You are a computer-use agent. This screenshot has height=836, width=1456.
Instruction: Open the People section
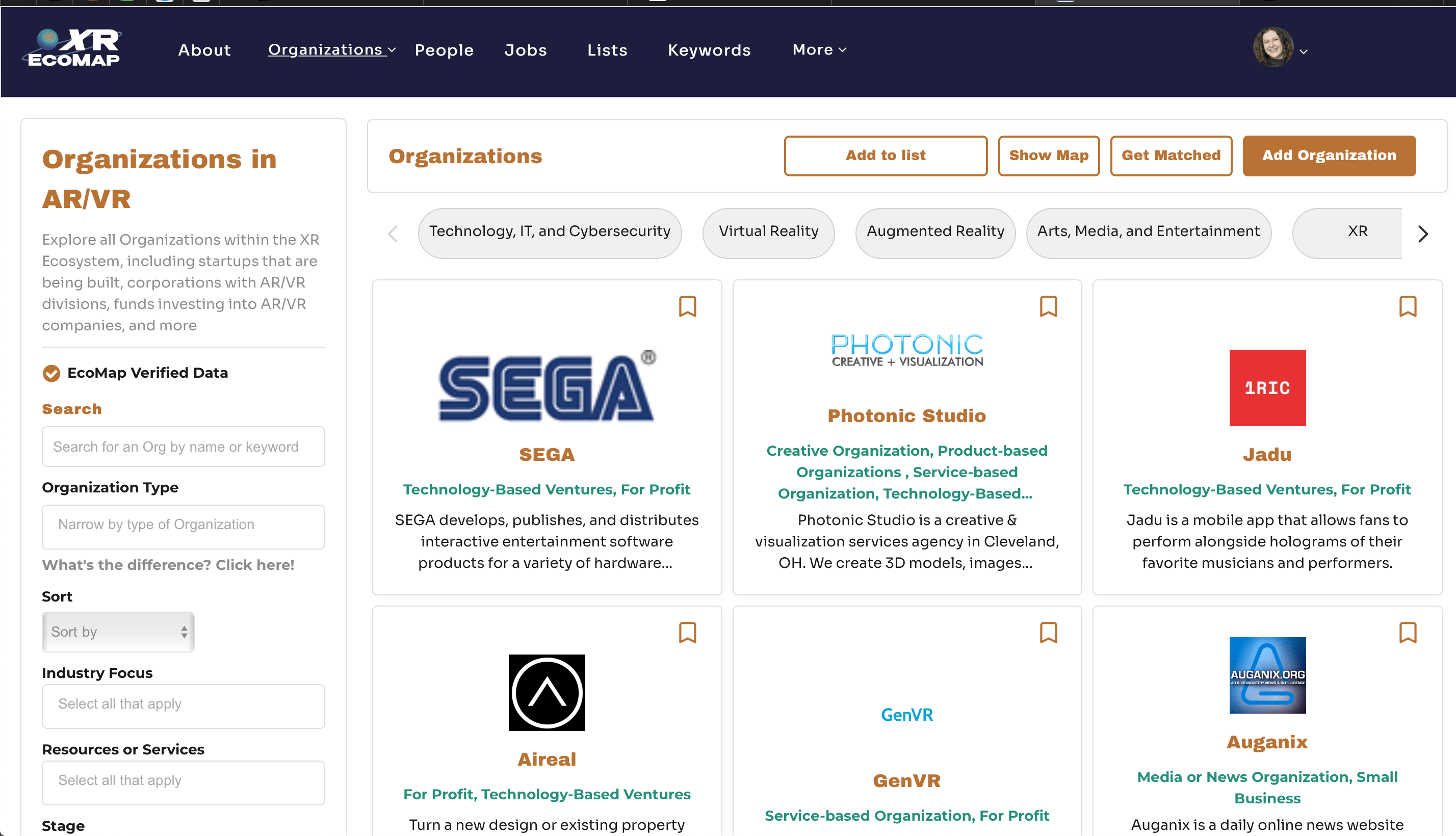(x=445, y=50)
